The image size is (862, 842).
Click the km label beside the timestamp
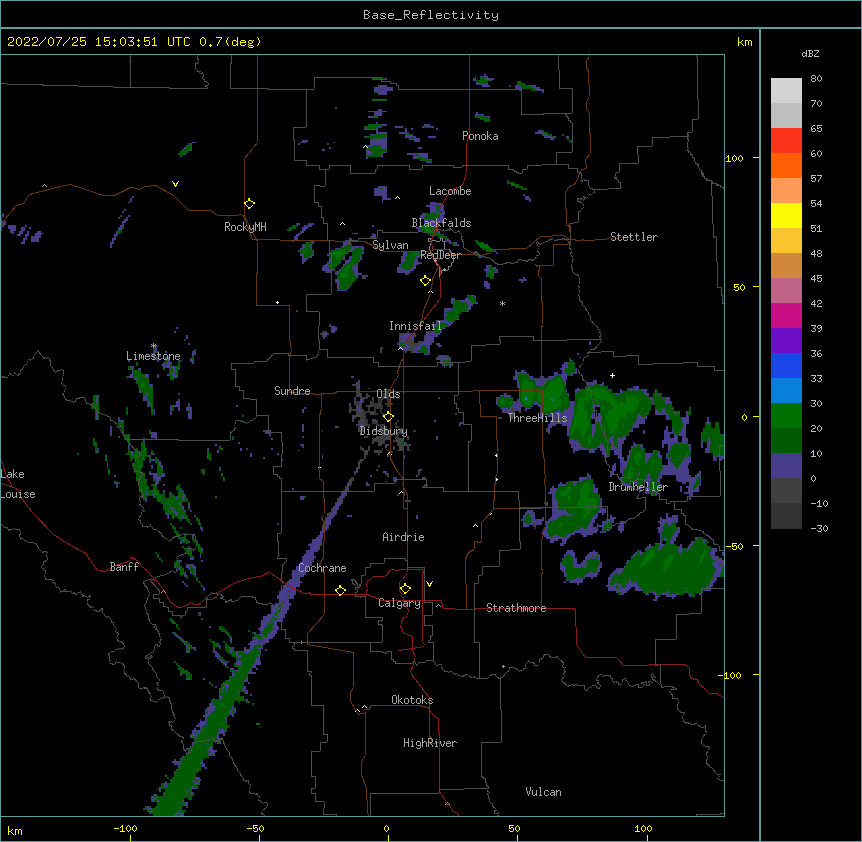tap(744, 42)
